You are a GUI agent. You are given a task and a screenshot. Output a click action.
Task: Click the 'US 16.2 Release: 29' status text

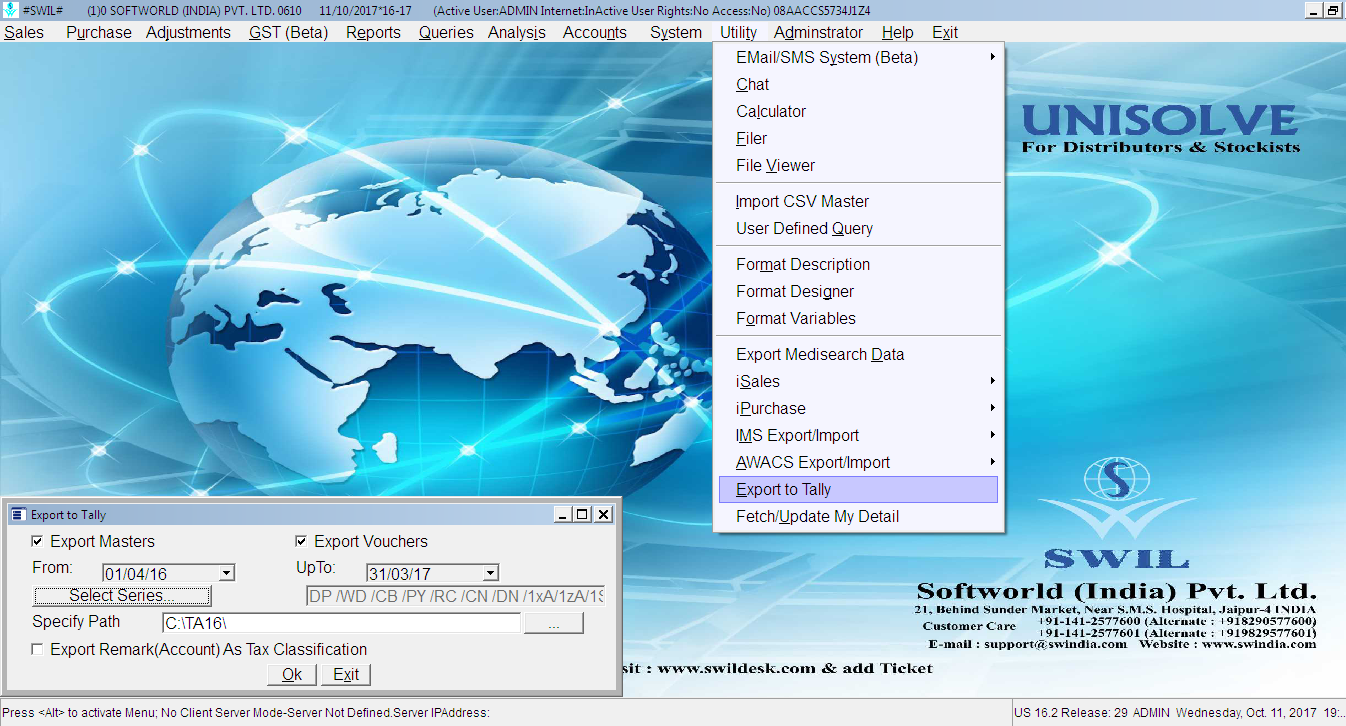[x=1070, y=713]
